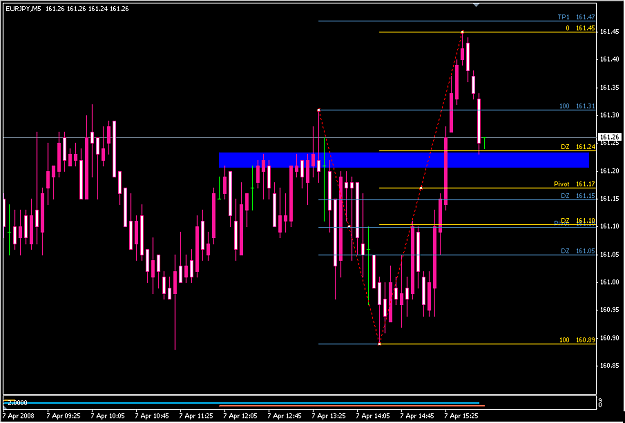
Task: Click the current price tag 161.26
Action: click(x=608, y=137)
